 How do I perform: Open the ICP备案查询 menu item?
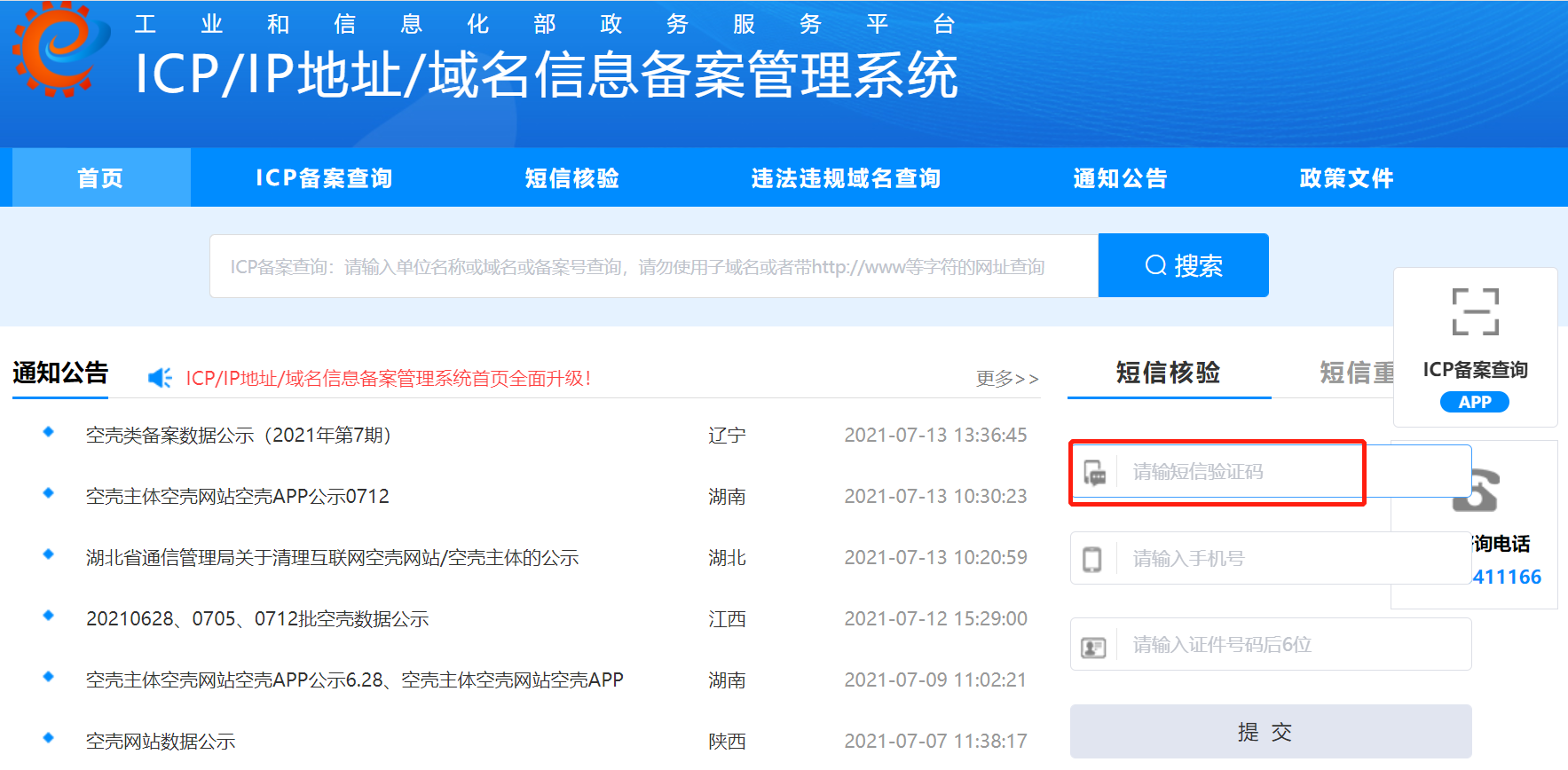[x=324, y=178]
